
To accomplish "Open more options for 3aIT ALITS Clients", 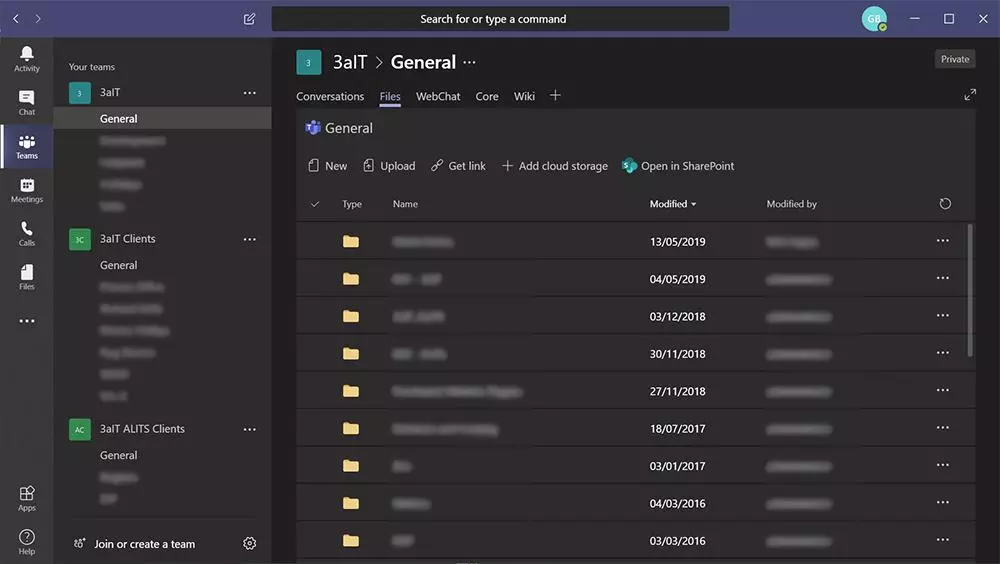I will click(249, 429).
